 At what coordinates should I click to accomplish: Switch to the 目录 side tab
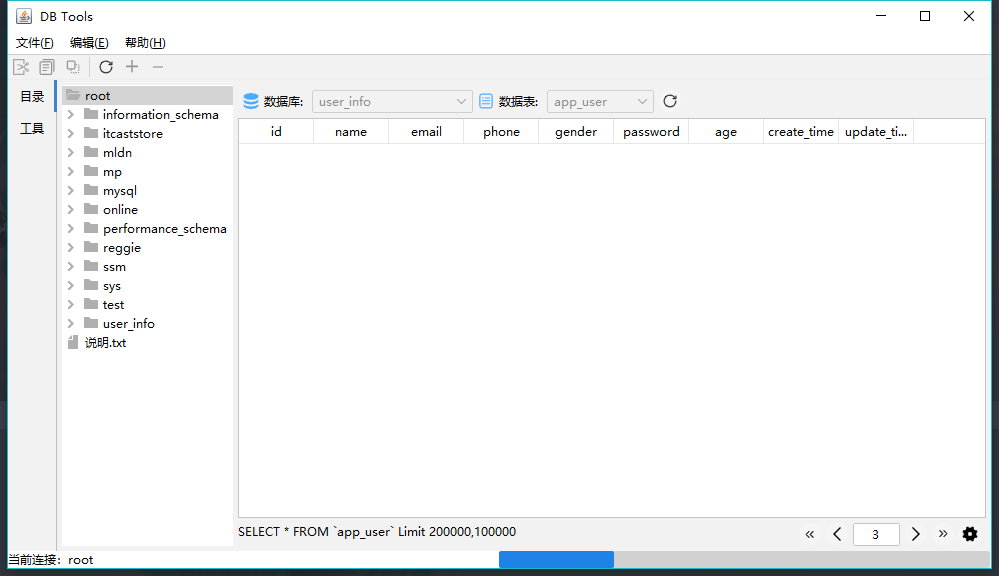32,96
